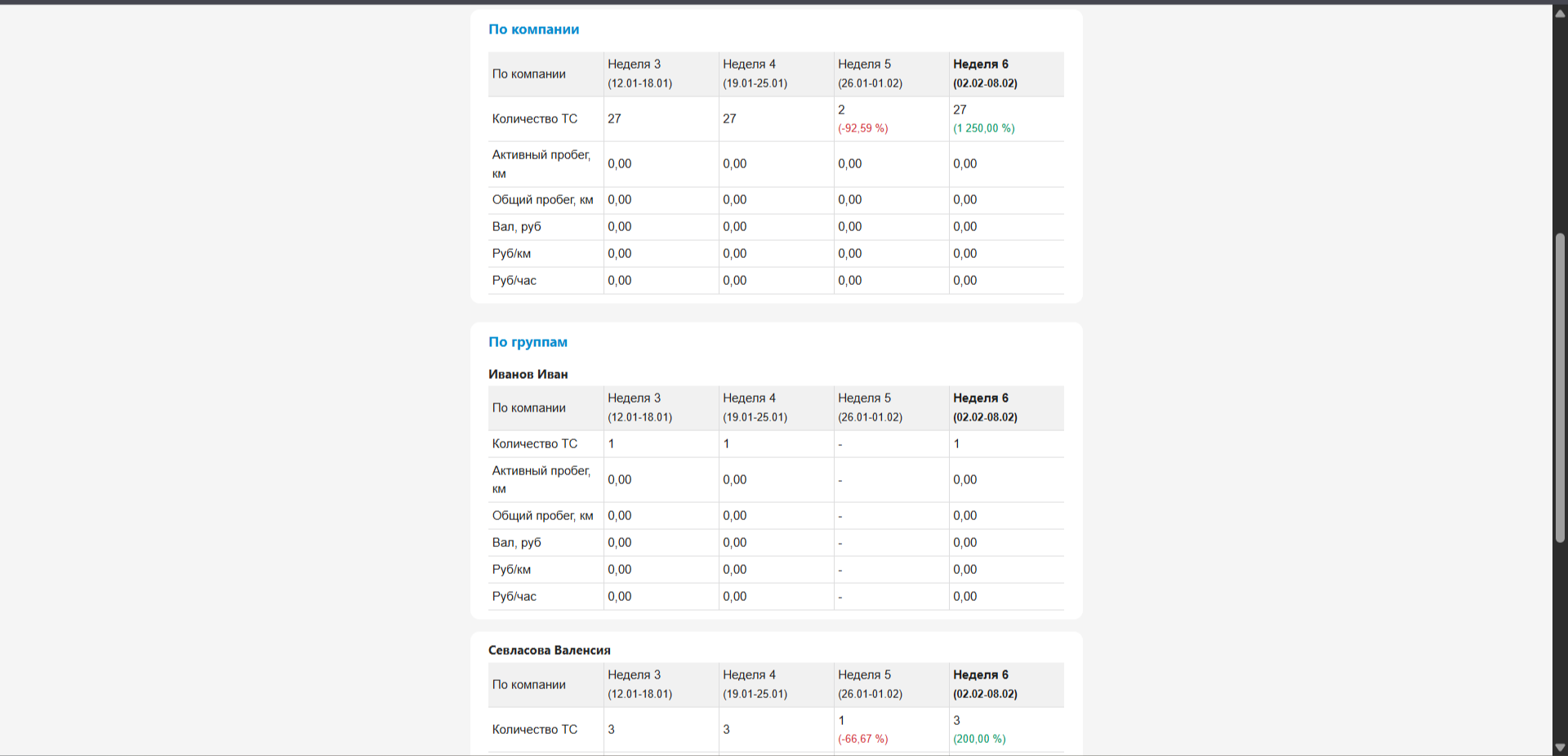The height and width of the screenshot is (756, 1568).
Task: Click the scrollbar up arrow
Action: (x=1560, y=13)
